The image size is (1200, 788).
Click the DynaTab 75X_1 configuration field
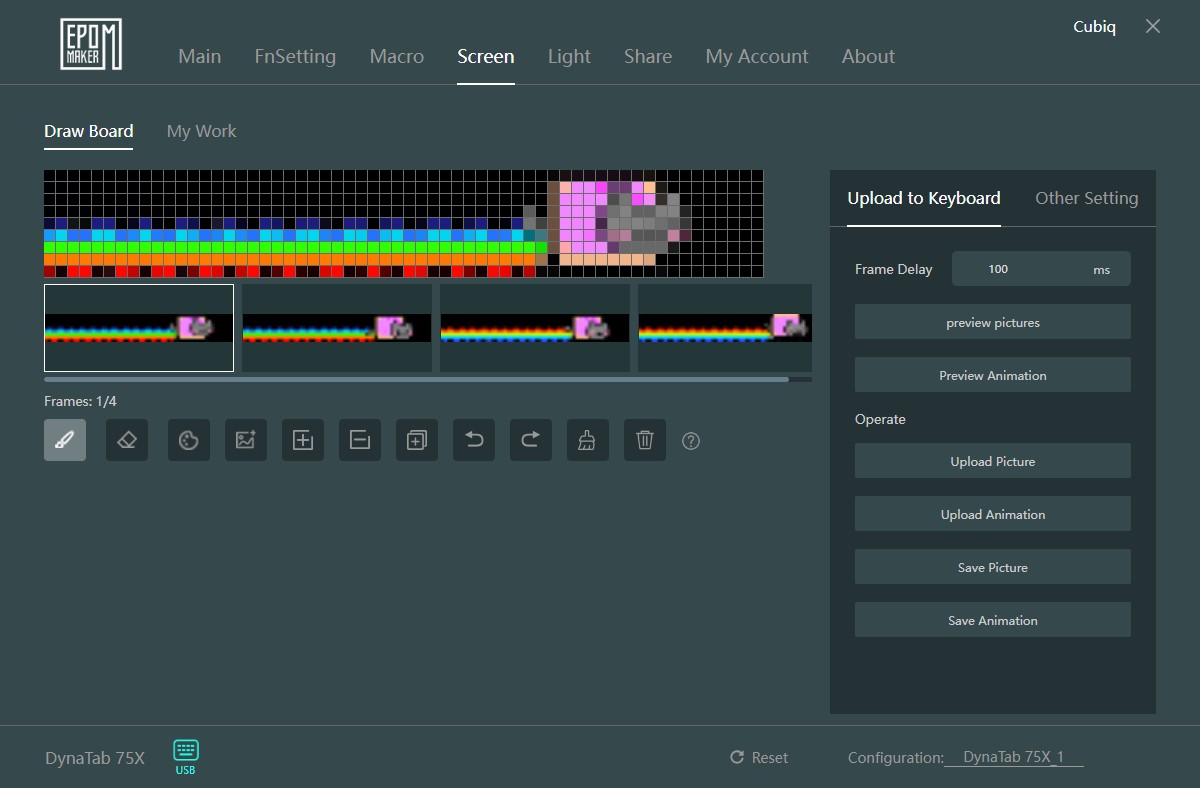point(1014,758)
